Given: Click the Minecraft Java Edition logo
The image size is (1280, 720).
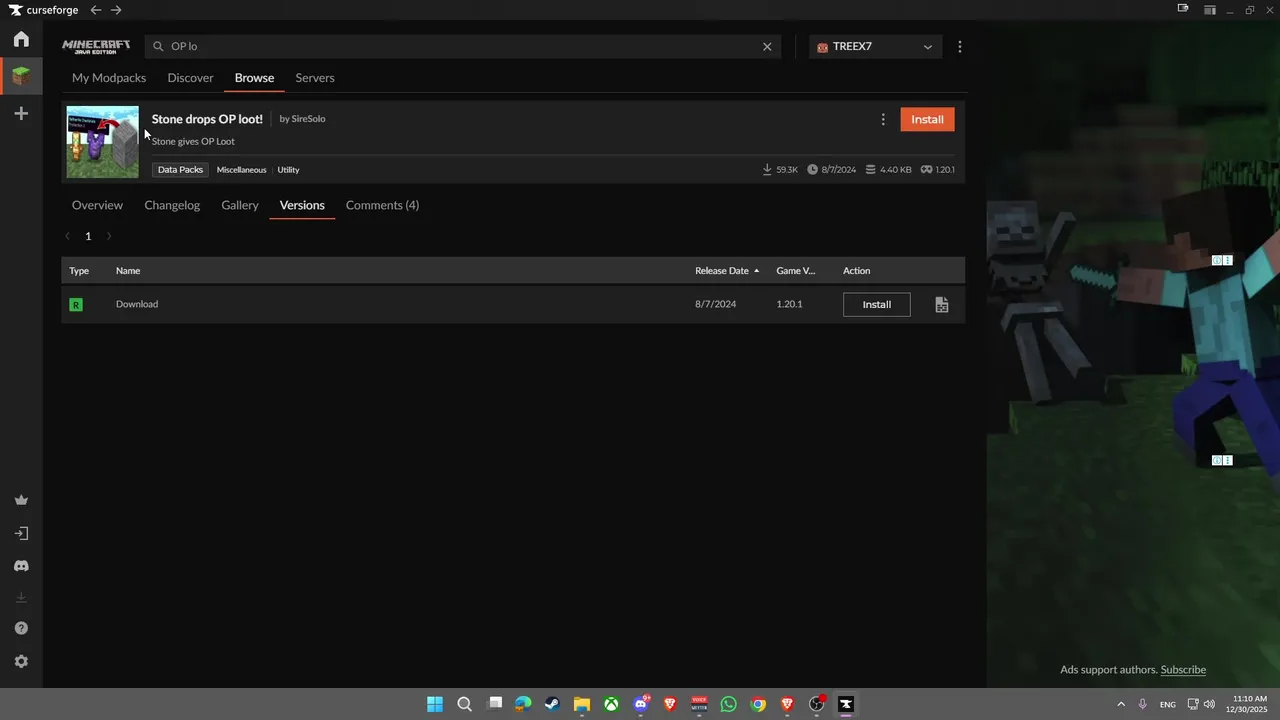Looking at the screenshot, I should coord(96,46).
